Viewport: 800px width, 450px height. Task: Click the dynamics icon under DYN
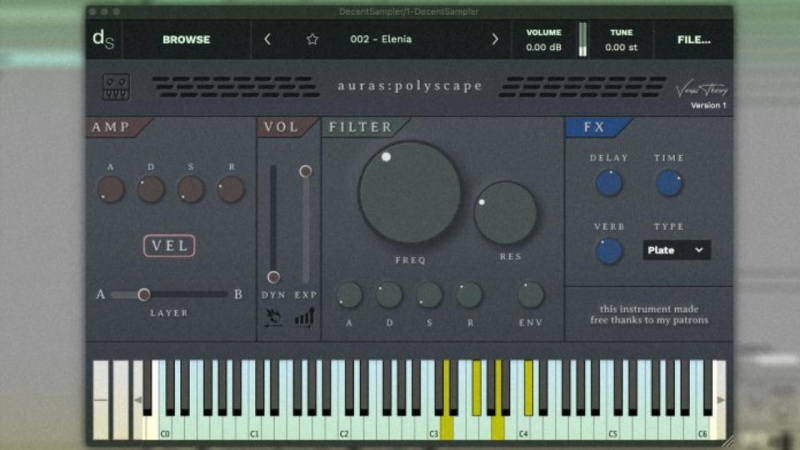pos(273,317)
